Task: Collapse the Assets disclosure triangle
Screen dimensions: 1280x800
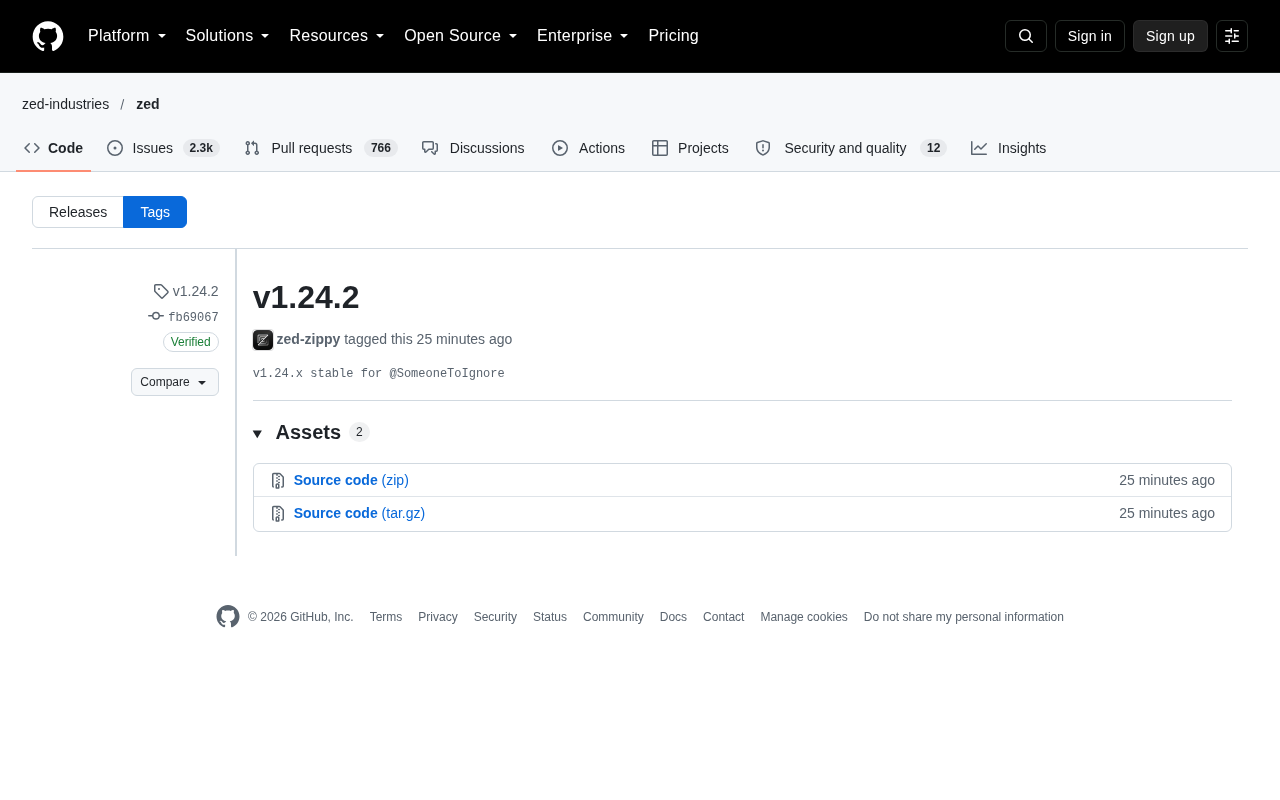Action: (x=257, y=433)
